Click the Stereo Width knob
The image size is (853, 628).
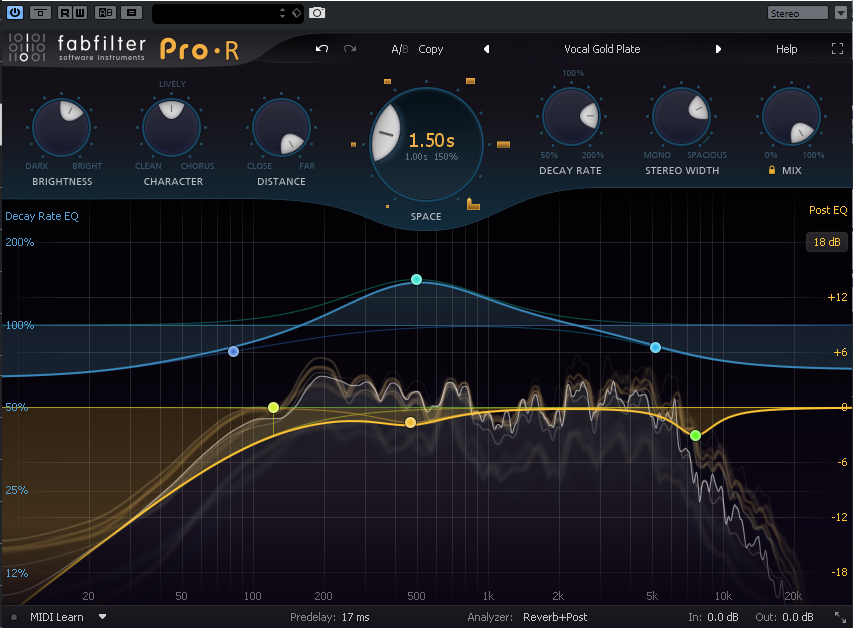[x=681, y=116]
